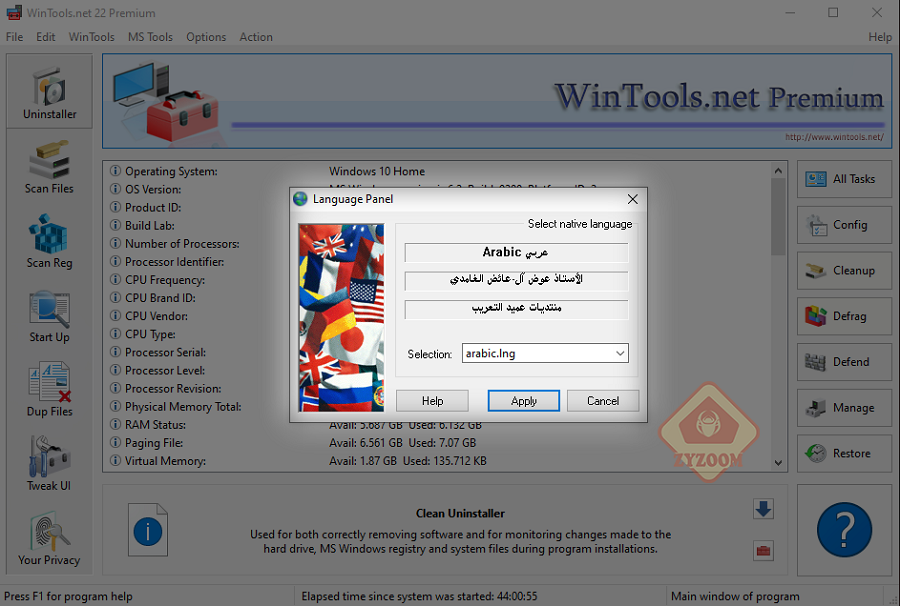
Task: Open the Dup Files finder
Action: click(x=49, y=389)
